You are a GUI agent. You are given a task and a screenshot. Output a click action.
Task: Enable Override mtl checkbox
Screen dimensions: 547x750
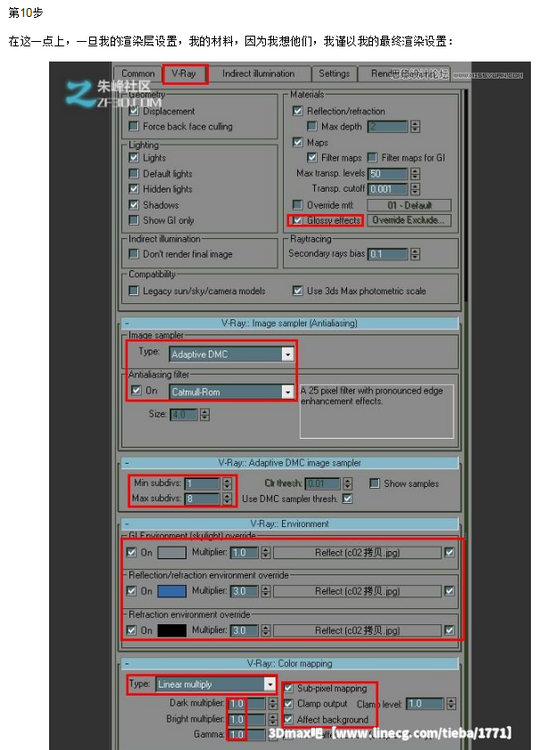[297, 205]
